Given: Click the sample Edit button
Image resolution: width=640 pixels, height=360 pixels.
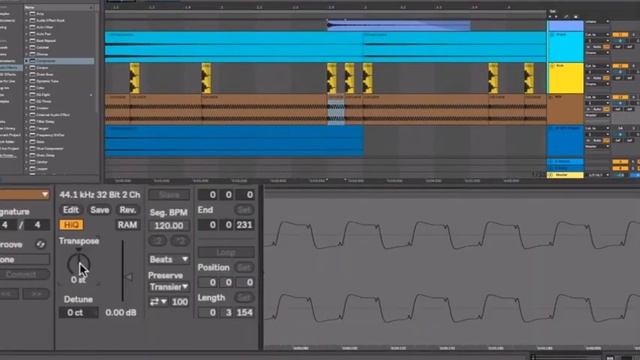Looking at the screenshot, I should pyautogui.click(x=71, y=210).
